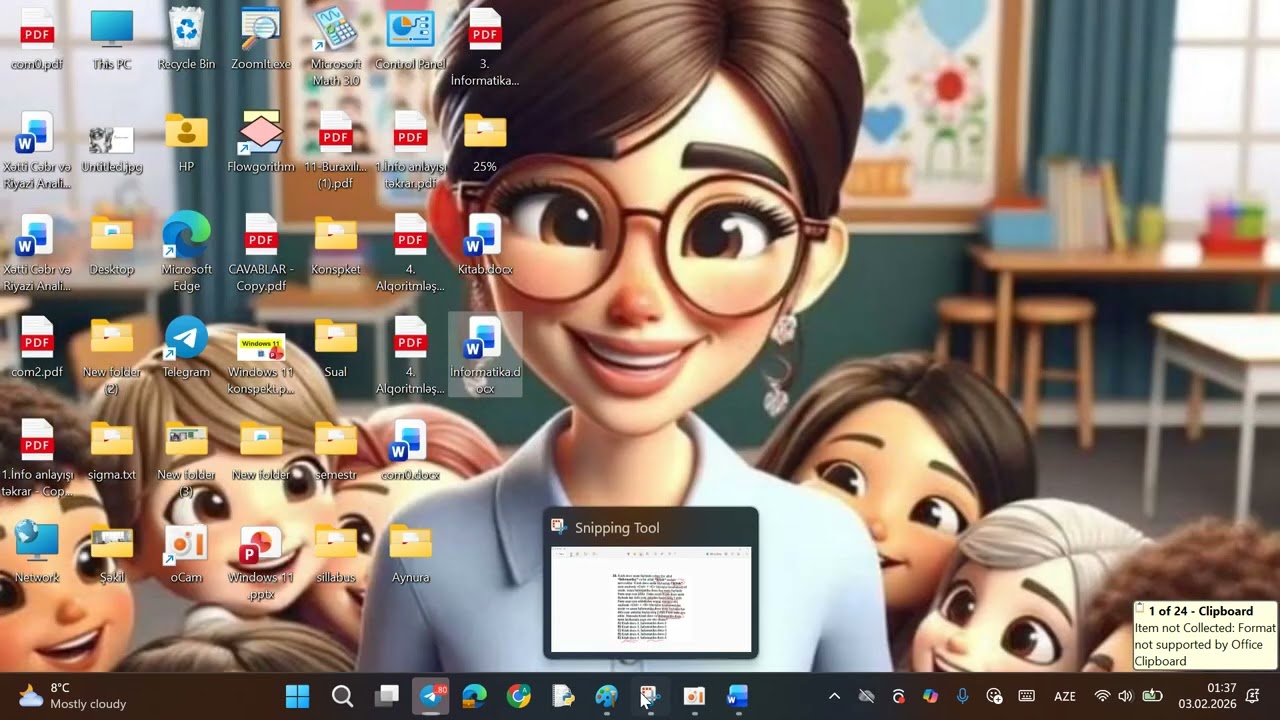Click the Clipboard notification tooltip

(x=1205, y=636)
